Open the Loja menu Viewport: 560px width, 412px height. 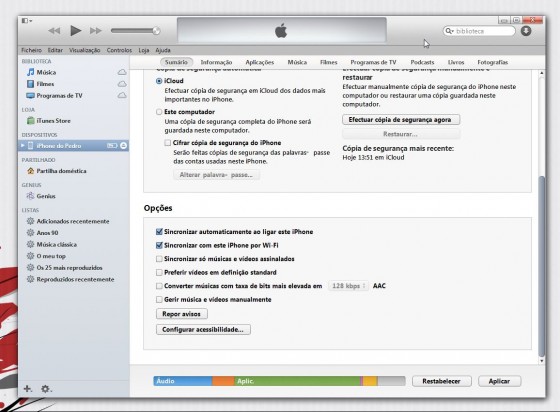point(144,50)
